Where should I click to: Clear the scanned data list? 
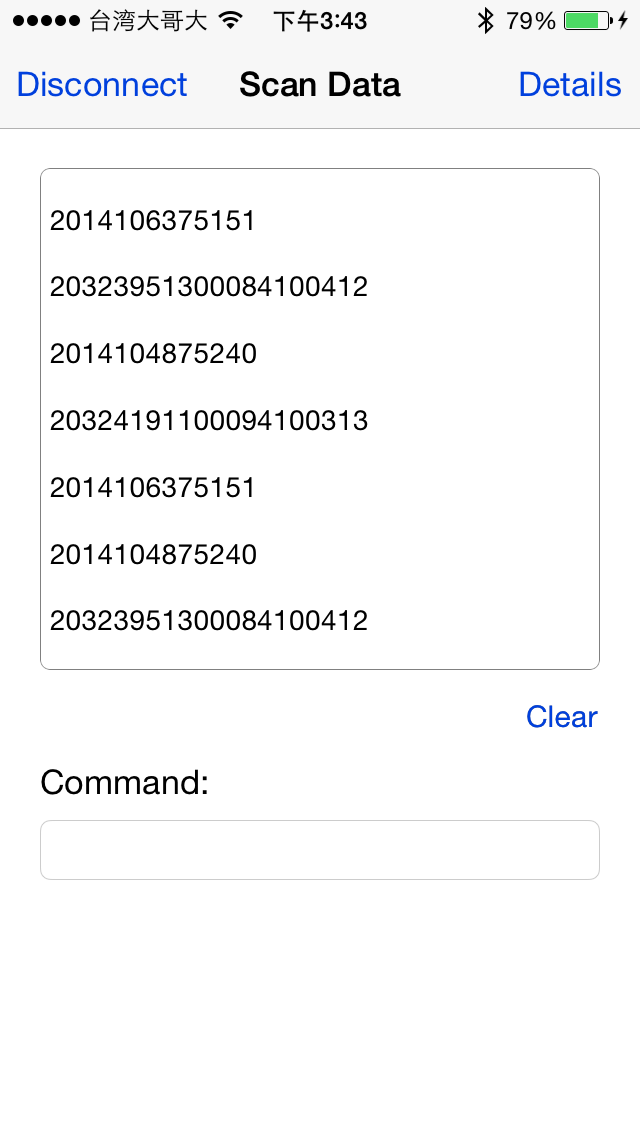point(562,717)
